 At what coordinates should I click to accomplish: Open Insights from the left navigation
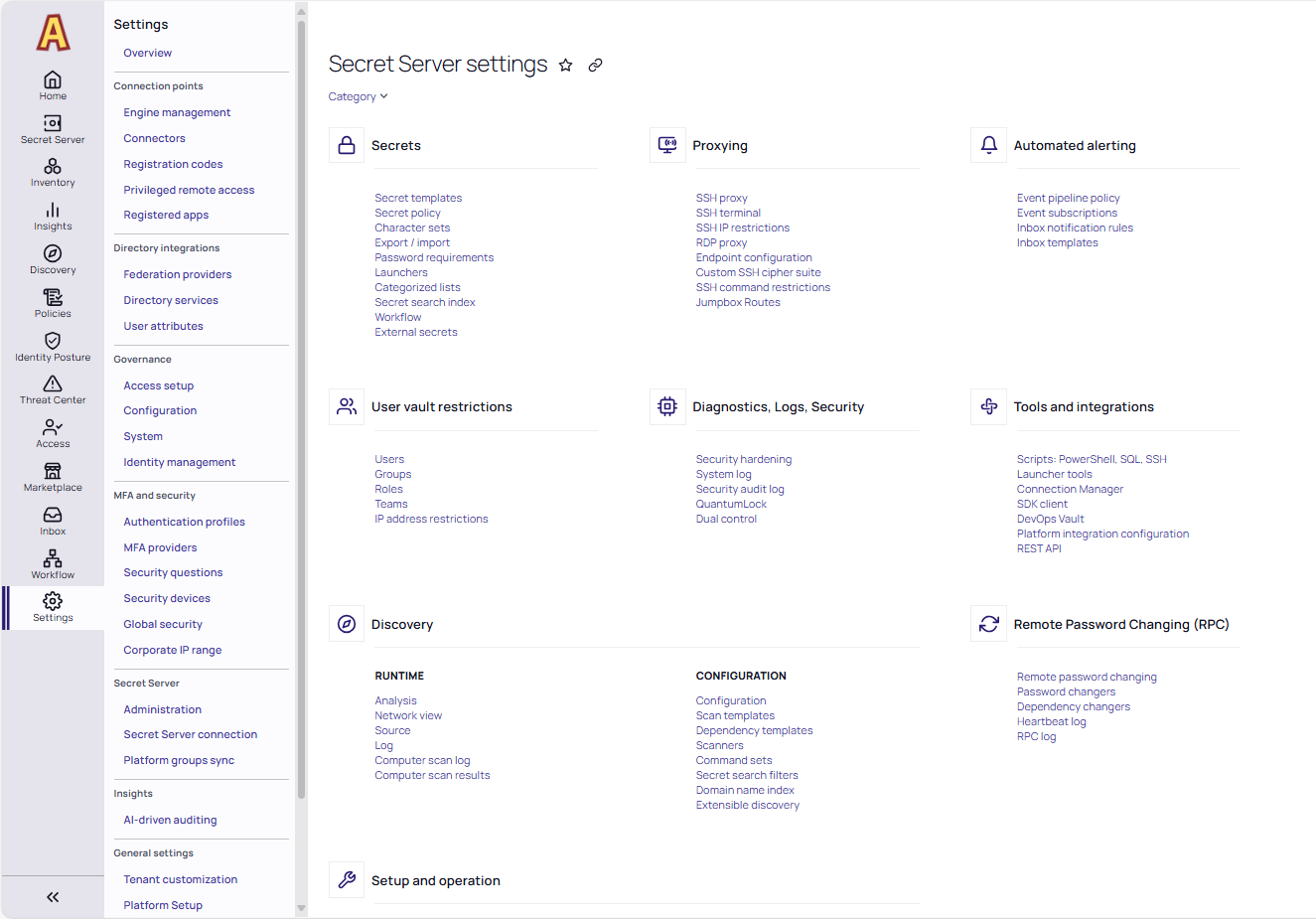click(x=53, y=215)
